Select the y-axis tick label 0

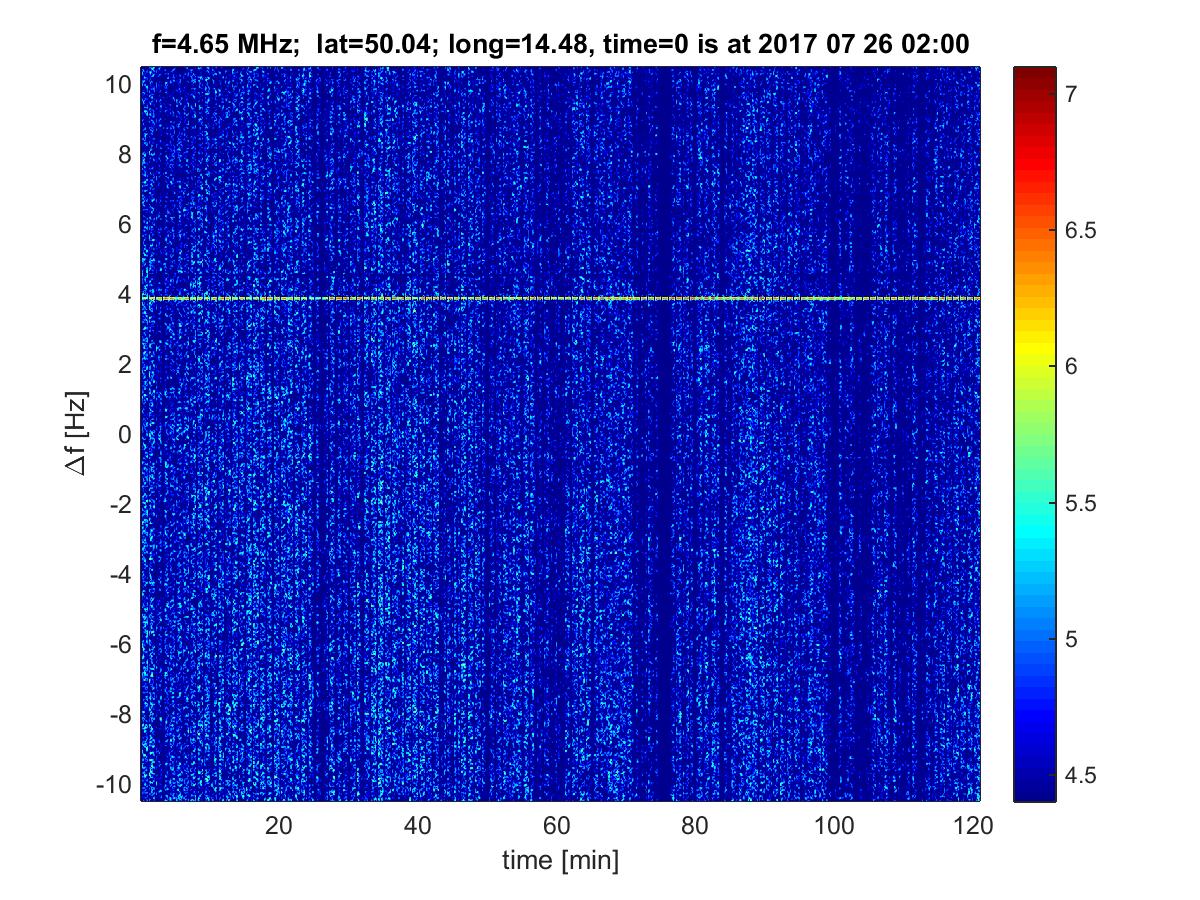(123, 435)
